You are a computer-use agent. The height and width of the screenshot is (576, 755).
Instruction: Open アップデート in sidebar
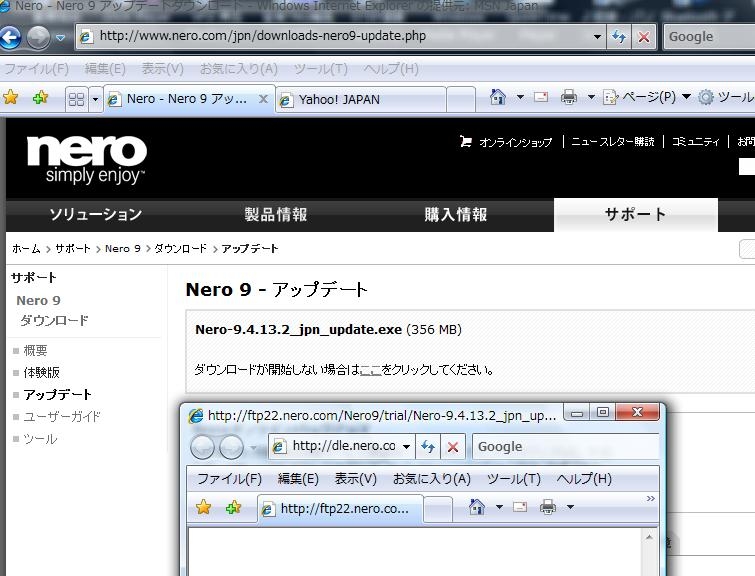[x=57, y=394]
